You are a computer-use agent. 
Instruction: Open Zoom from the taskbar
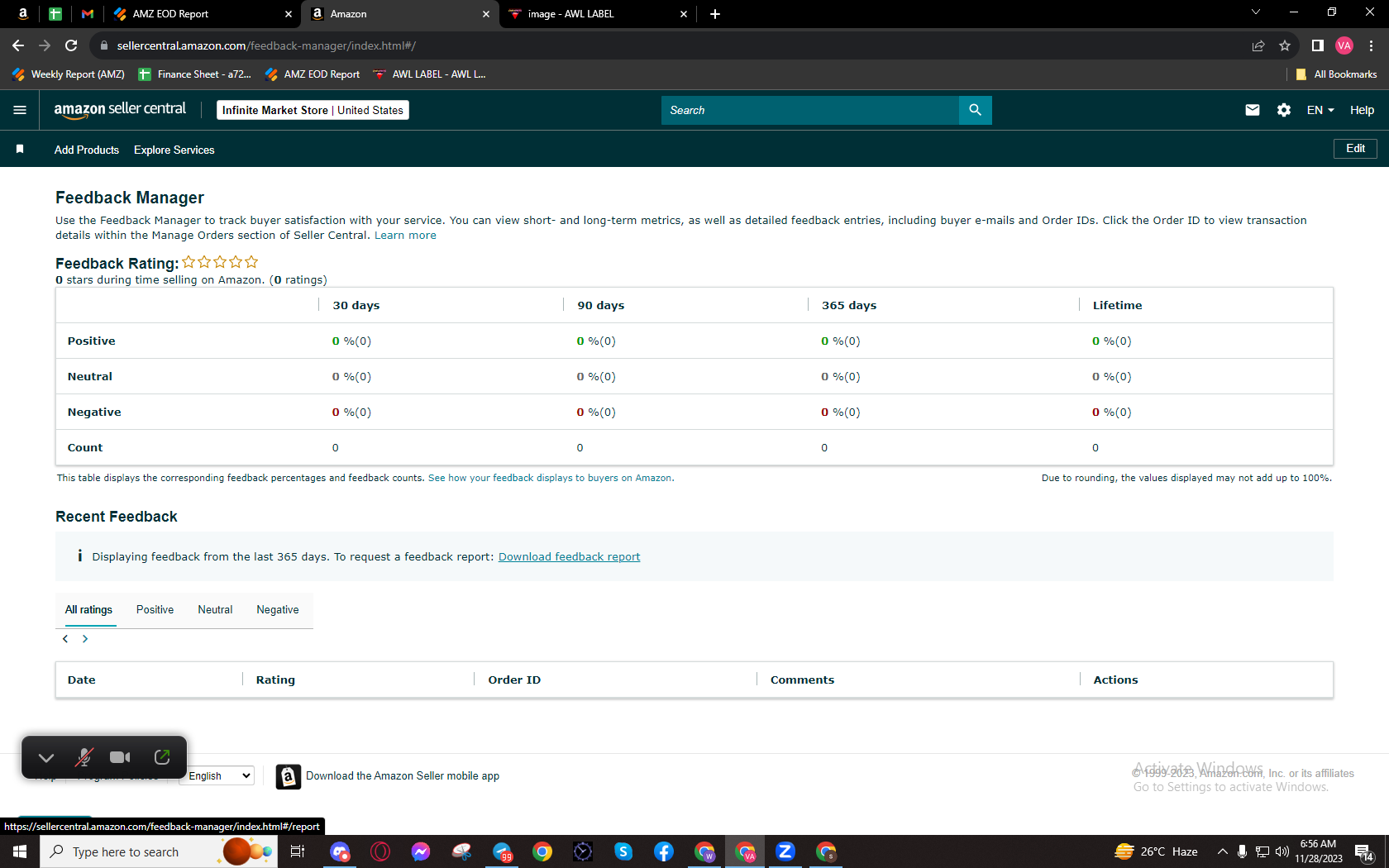pyautogui.click(x=785, y=851)
